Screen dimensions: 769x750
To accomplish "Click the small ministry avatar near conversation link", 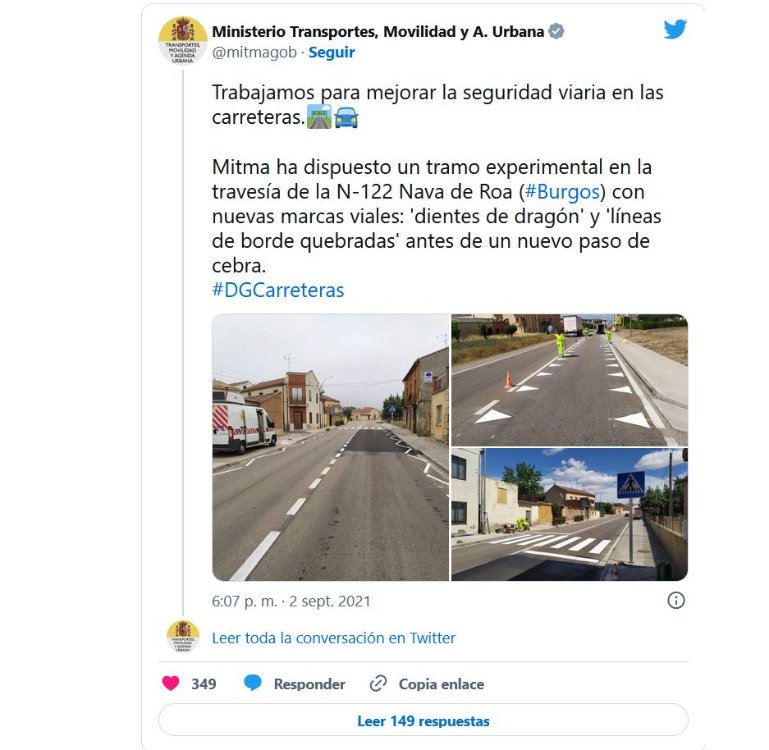I will (x=182, y=637).
